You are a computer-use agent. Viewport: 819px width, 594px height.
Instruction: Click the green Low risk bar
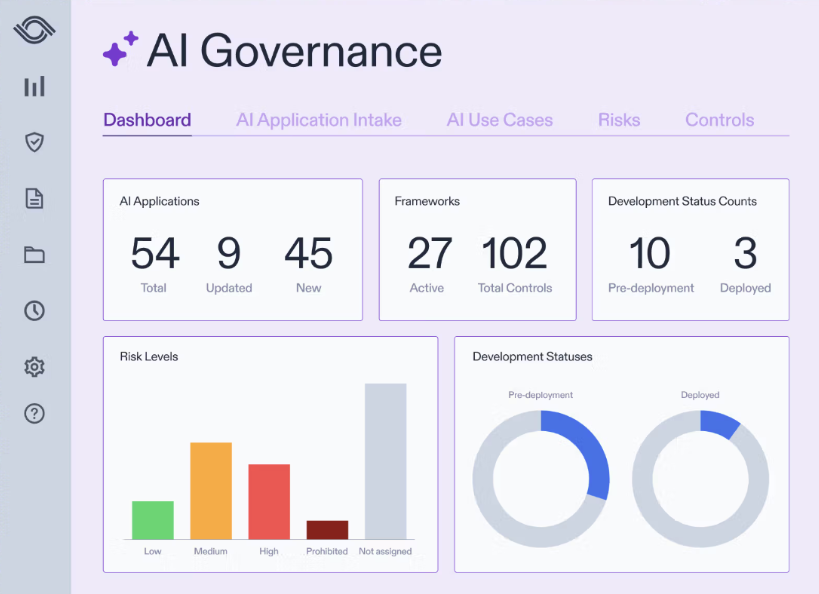(x=153, y=520)
